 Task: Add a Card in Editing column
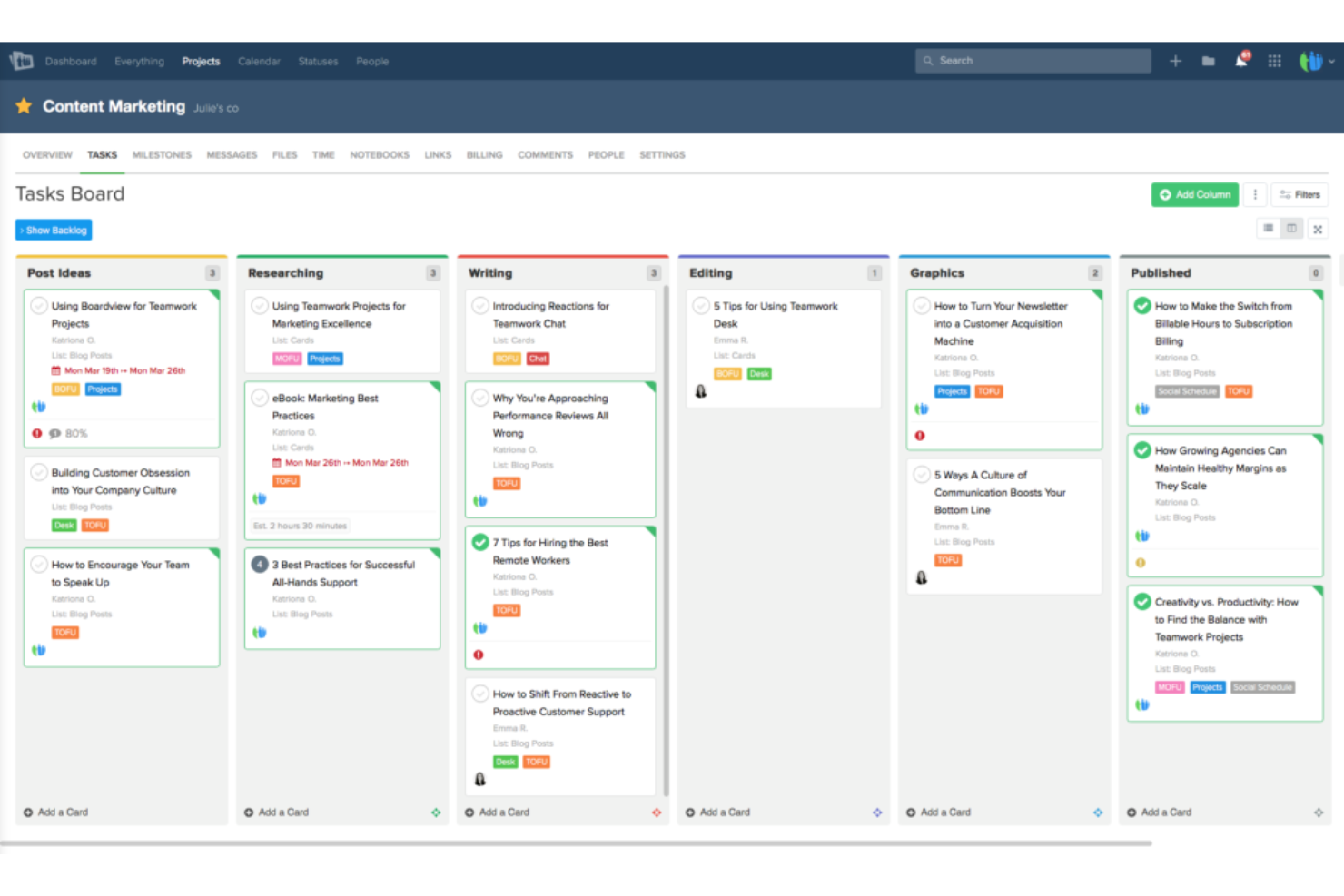coord(718,812)
